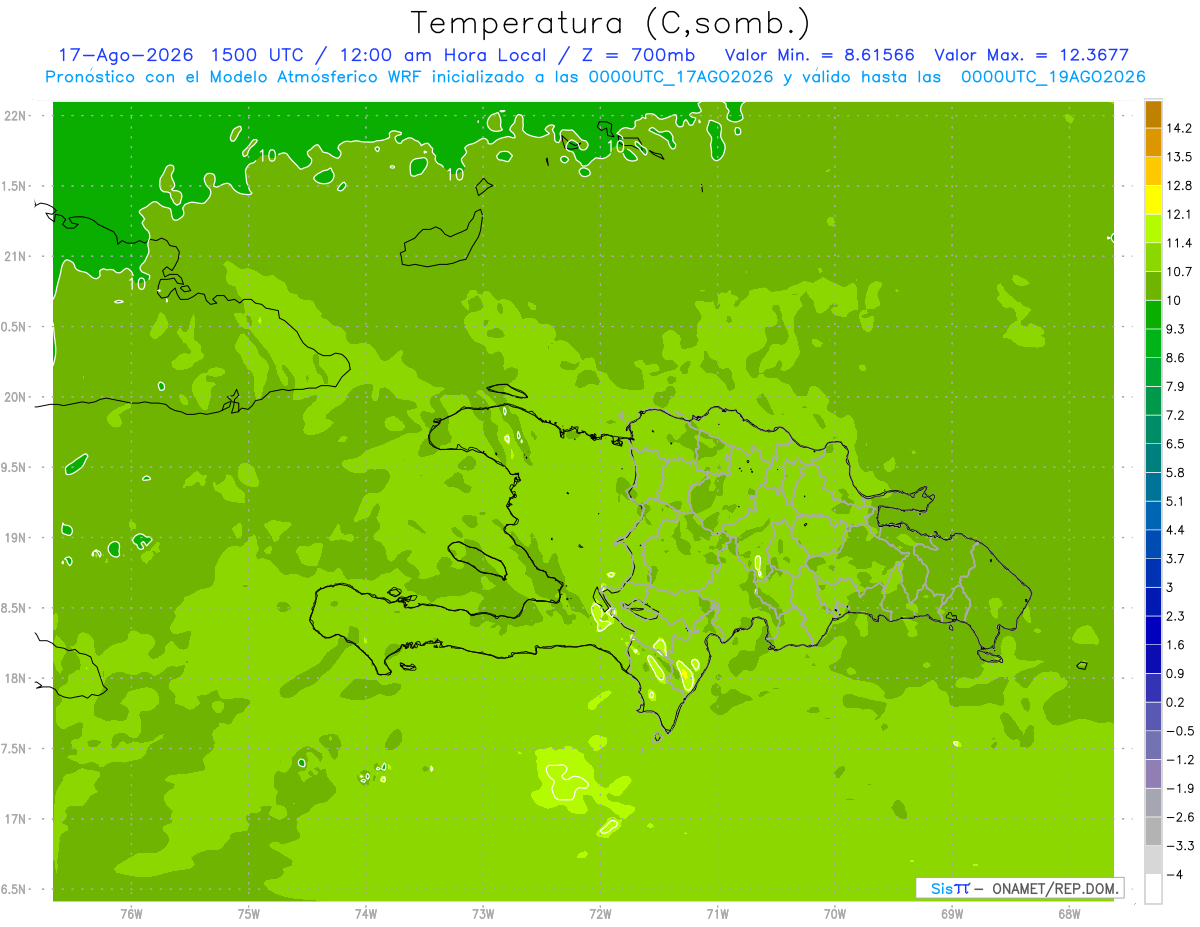
Task: Click the '12.1' colorbar label
Action: (1181, 214)
